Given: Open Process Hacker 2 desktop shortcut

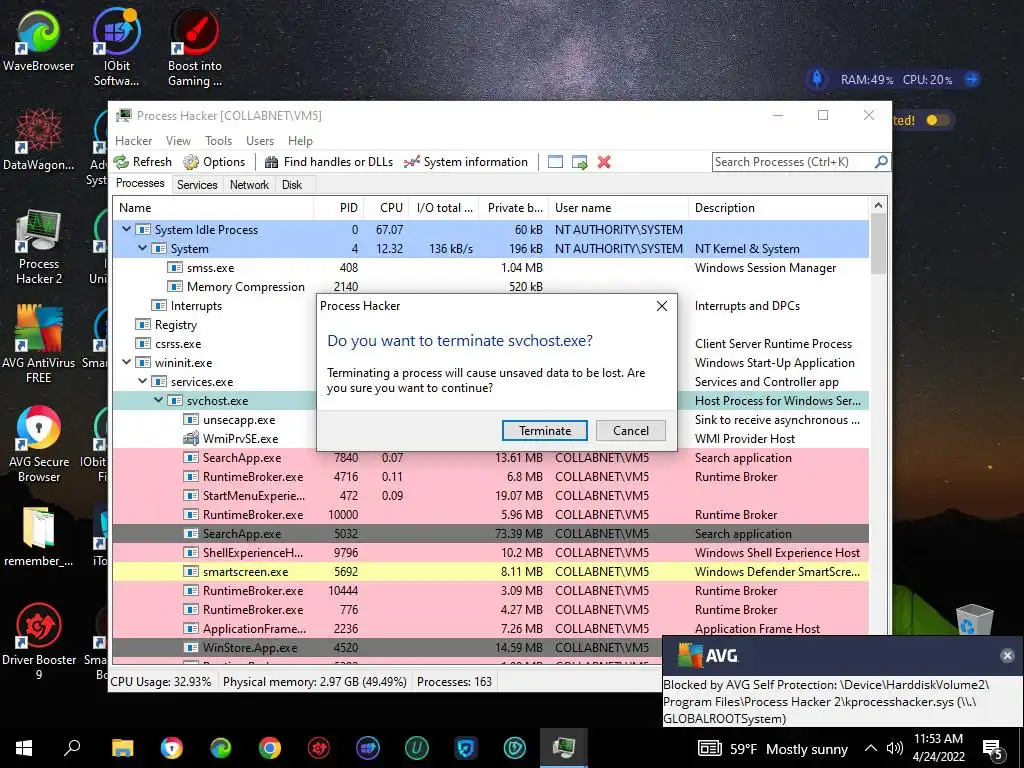Looking at the screenshot, I should [39, 247].
